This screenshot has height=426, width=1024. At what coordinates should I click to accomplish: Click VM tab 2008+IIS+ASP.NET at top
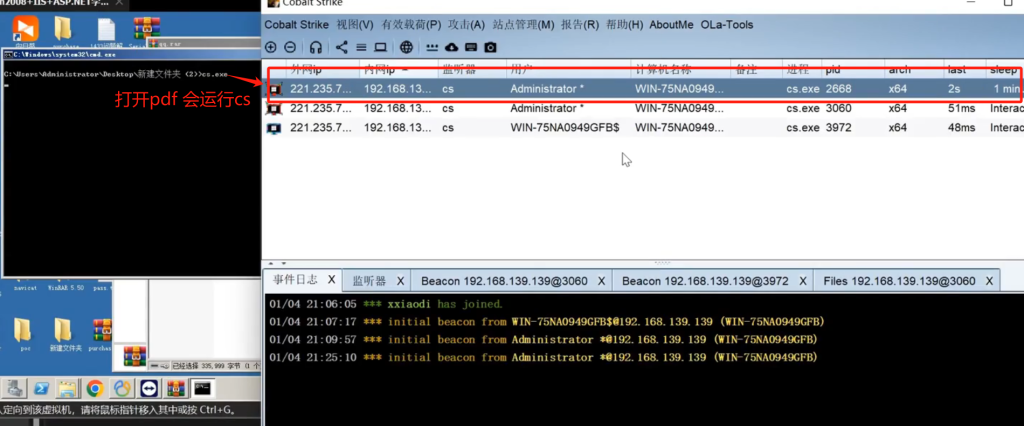[x=64, y=3]
